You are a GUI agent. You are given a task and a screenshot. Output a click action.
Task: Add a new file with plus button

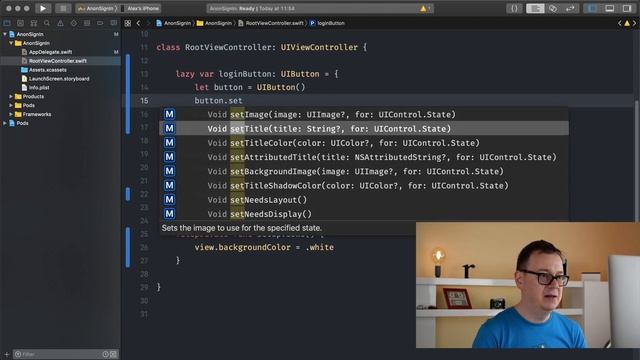pos(6,354)
